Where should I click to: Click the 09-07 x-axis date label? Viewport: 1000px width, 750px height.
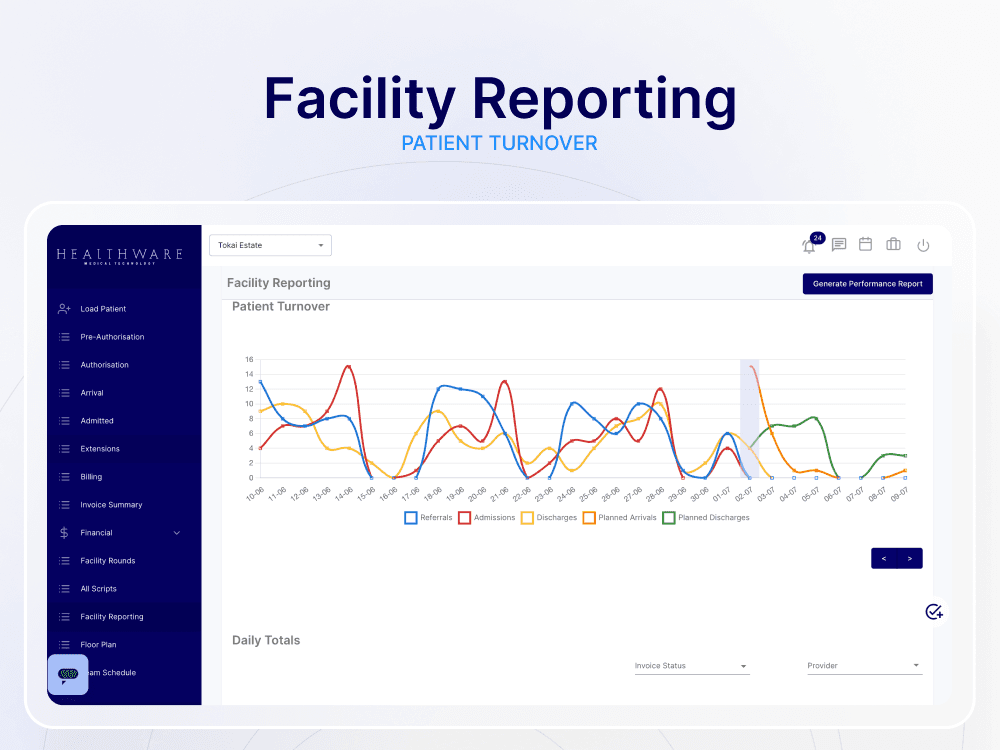(899, 494)
